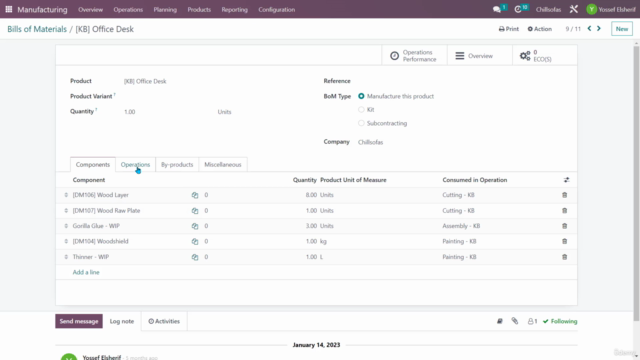The width and height of the screenshot is (640, 360).
Task: Select Manufacture this product BoM type
Action: tap(361, 96)
